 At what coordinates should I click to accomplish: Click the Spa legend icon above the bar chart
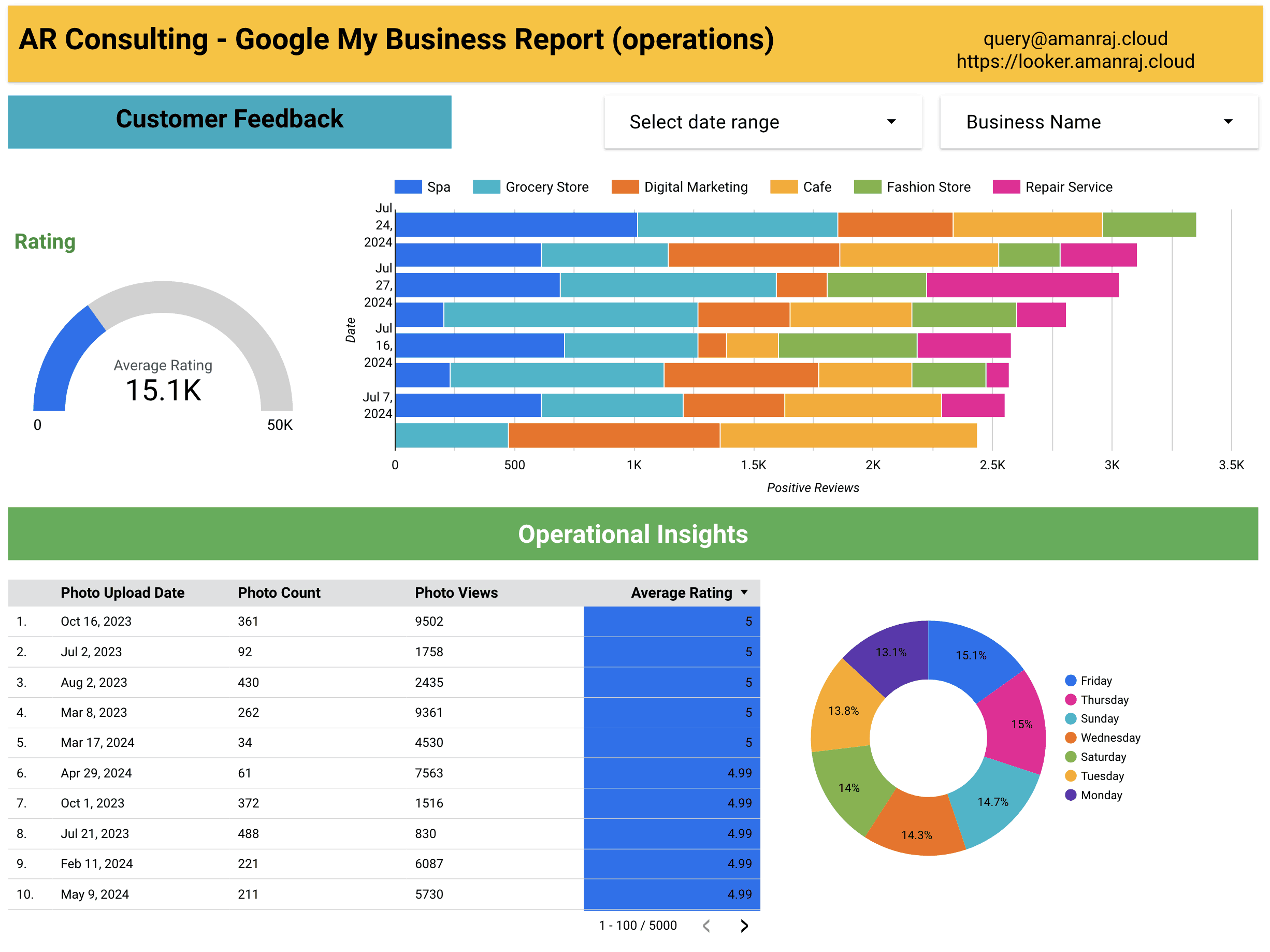tap(408, 186)
